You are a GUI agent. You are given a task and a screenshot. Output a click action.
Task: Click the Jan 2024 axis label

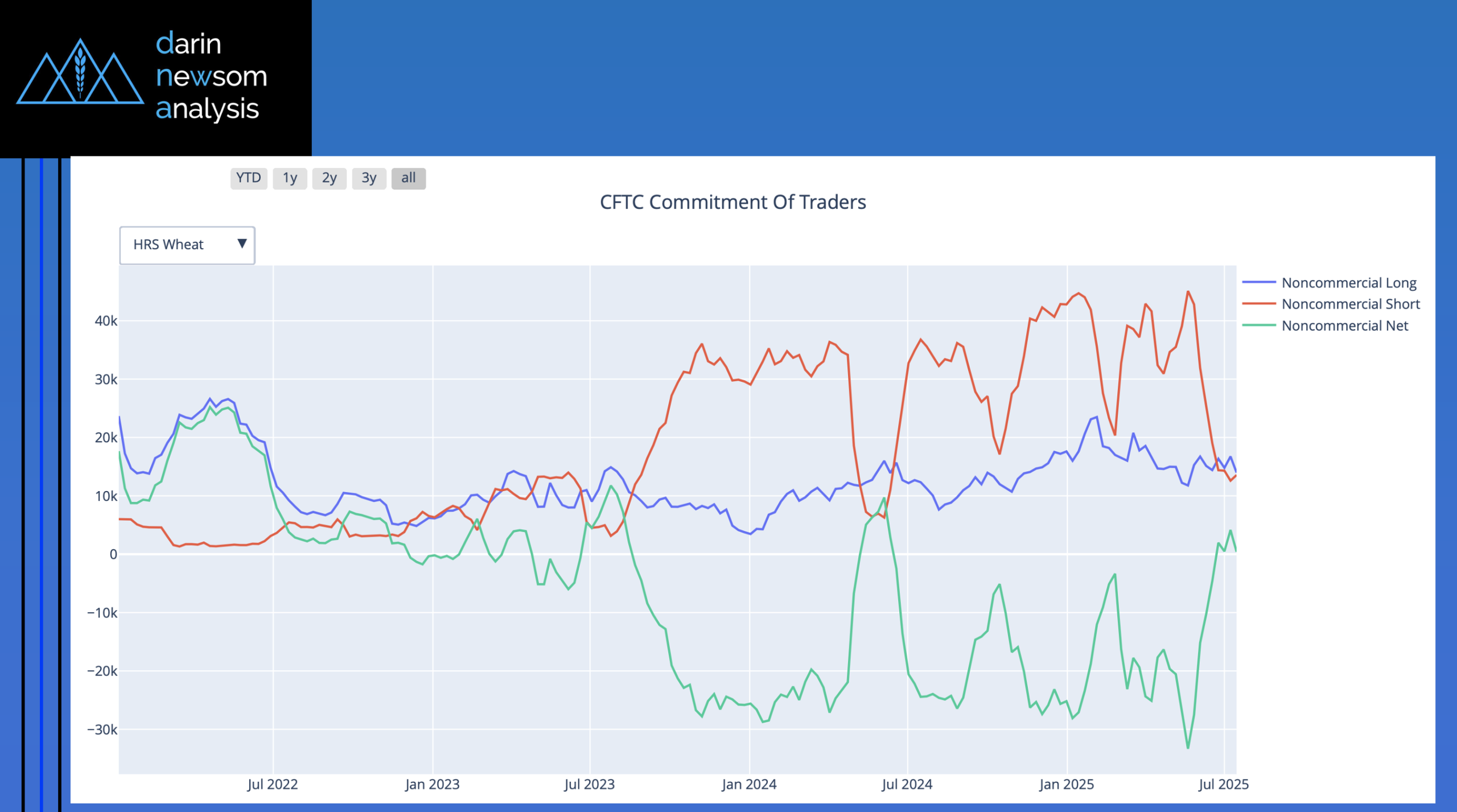tap(748, 784)
